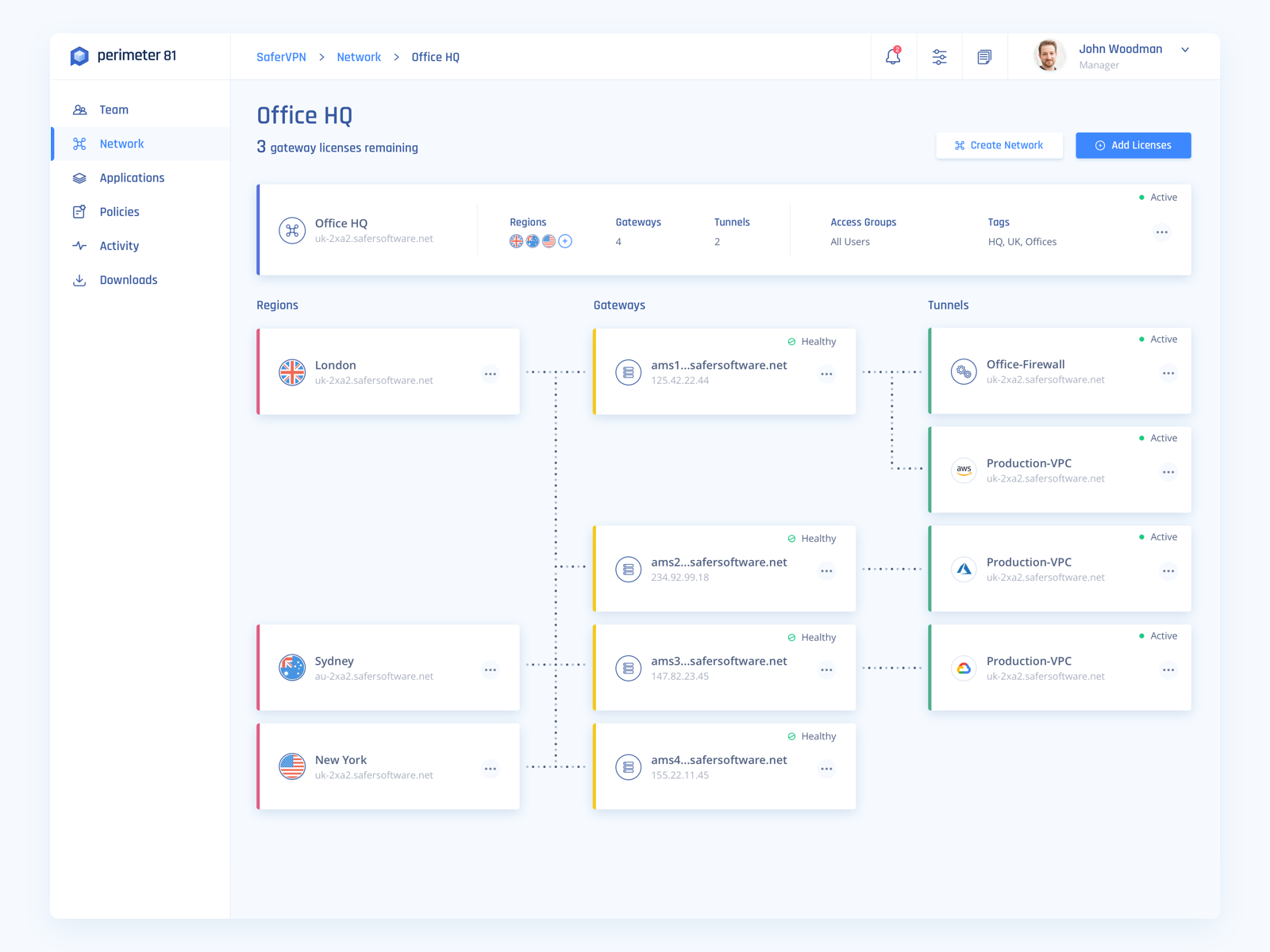Click the Add Licenses button
The width and height of the screenshot is (1270, 952).
click(x=1133, y=145)
